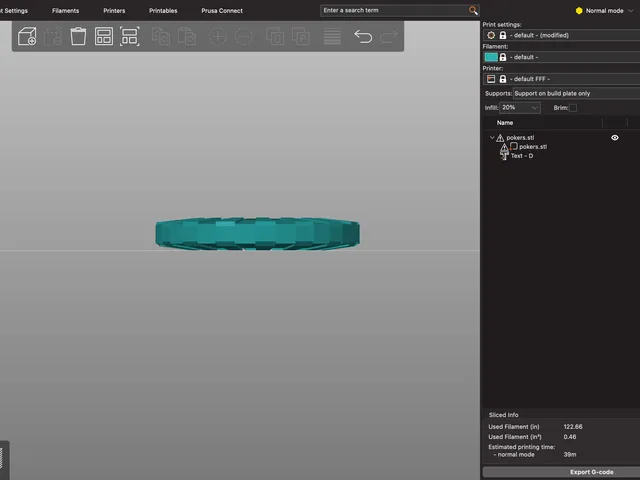Click the Used Filament value 122.66

click(573, 427)
